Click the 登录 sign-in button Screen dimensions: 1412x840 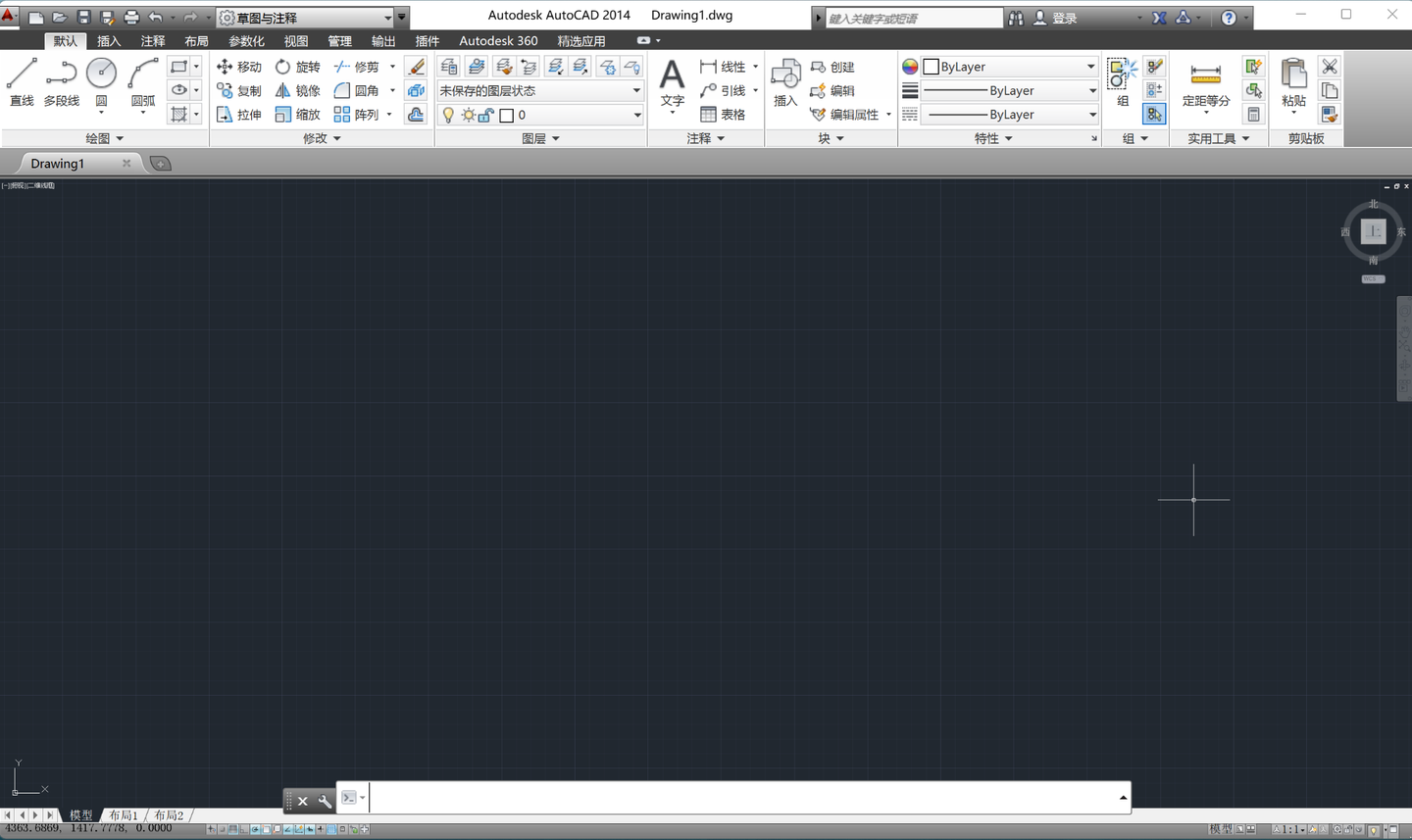click(1055, 18)
